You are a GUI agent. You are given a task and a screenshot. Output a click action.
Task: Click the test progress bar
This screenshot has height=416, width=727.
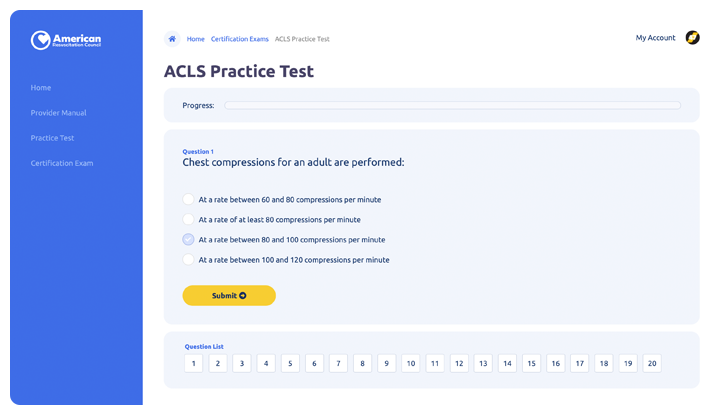[452, 105]
